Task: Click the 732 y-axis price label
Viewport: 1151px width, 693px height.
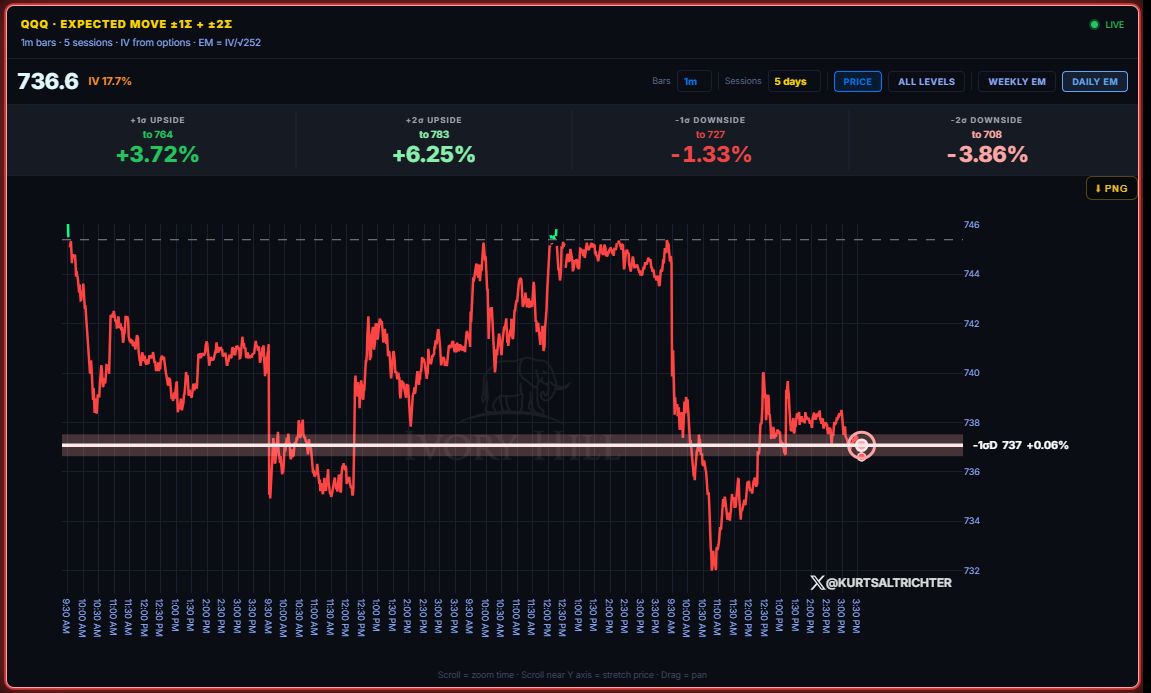Action: (971, 571)
